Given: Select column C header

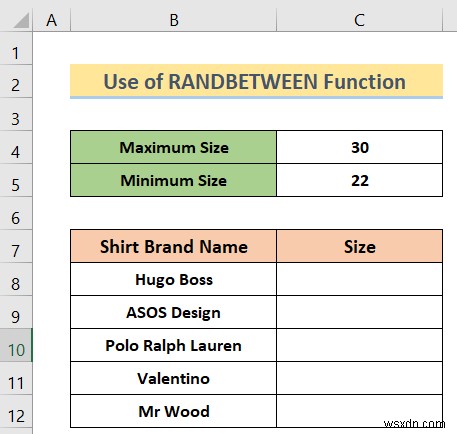Looking at the screenshot, I should pyautogui.click(x=359, y=20).
